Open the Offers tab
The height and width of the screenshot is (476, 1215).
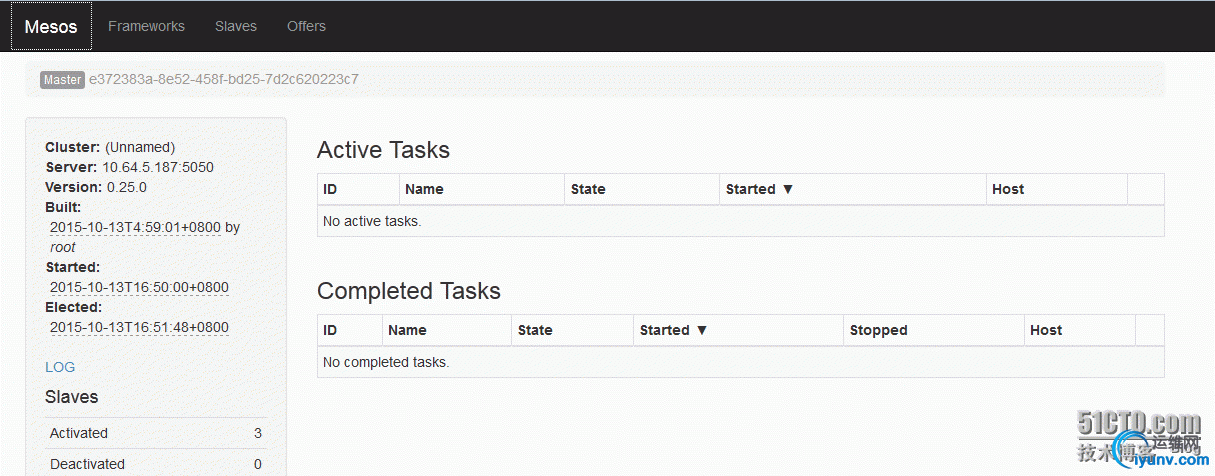coord(306,26)
